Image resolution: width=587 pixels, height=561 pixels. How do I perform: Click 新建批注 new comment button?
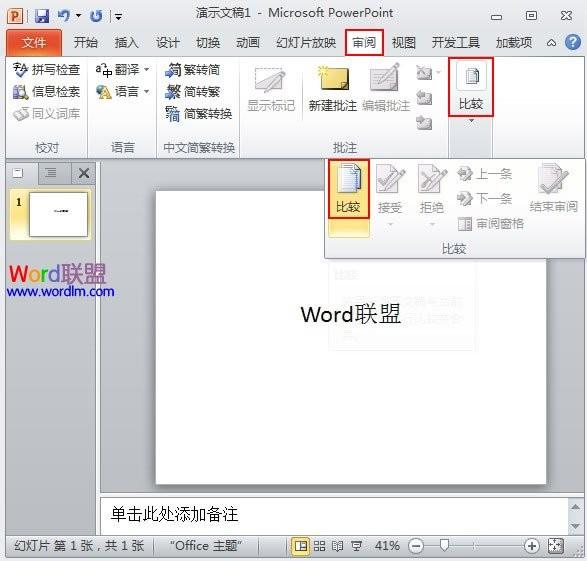coord(332,89)
